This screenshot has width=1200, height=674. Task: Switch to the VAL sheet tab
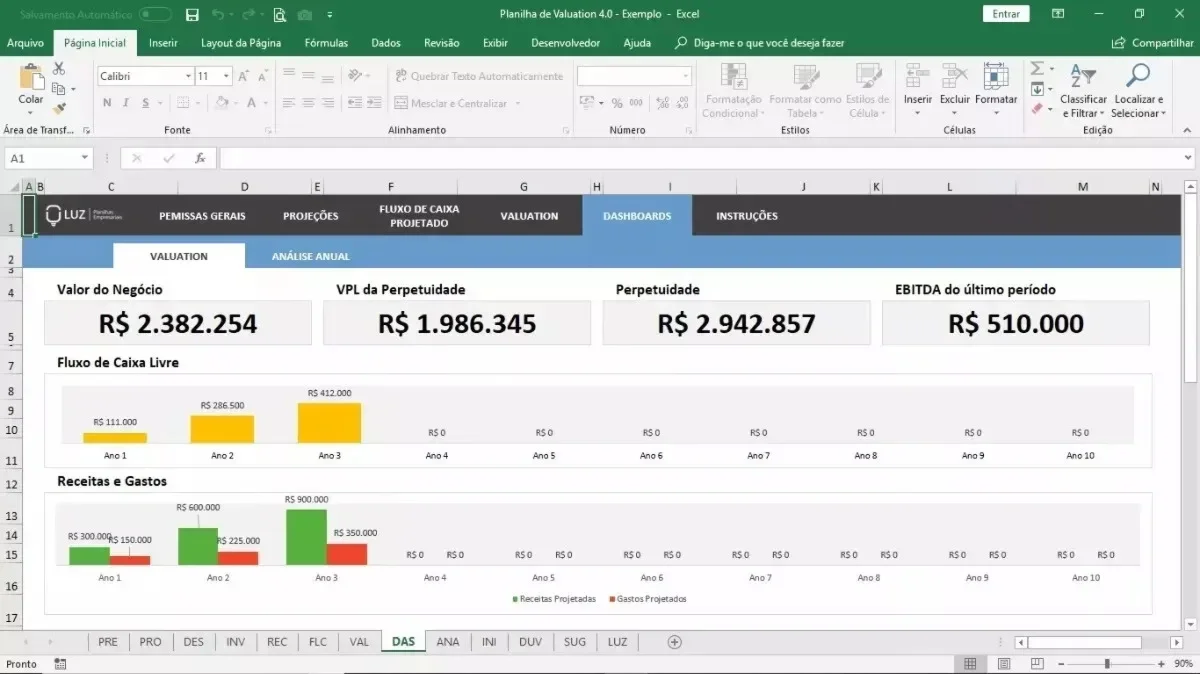click(359, 642)
